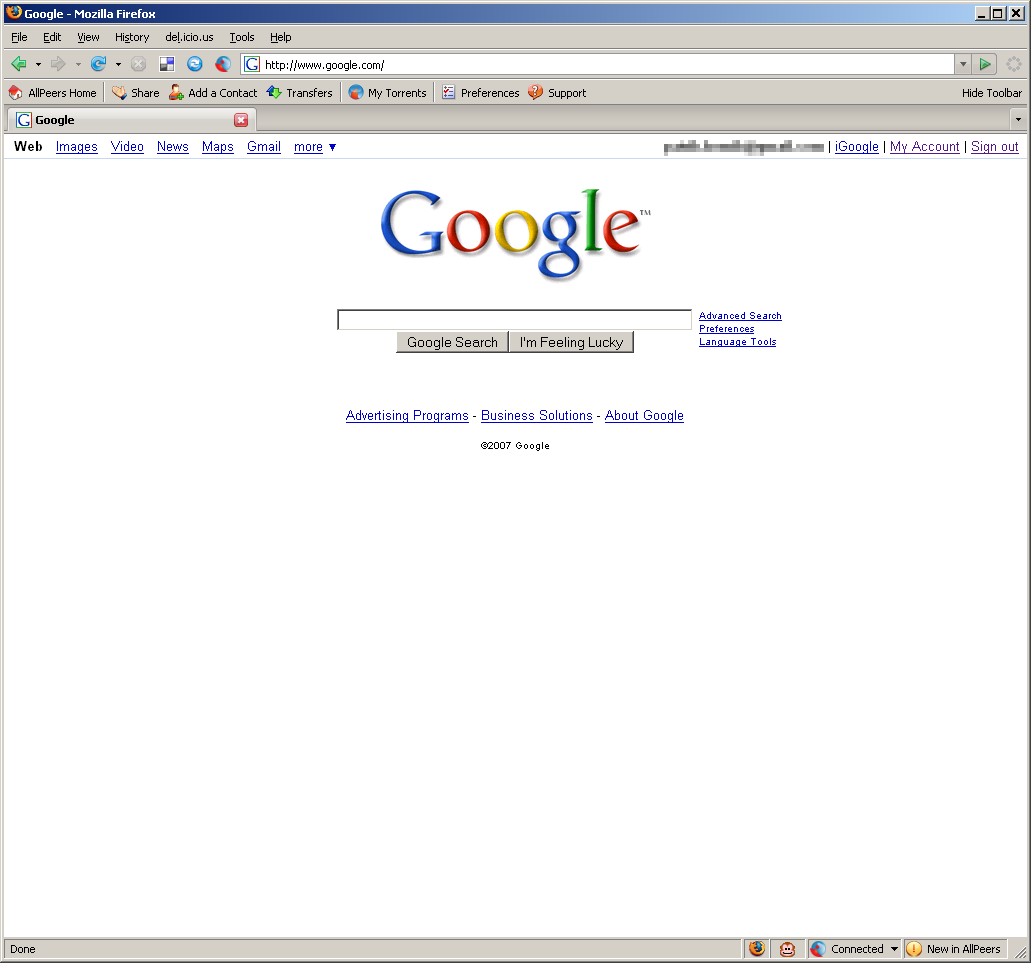Click the AllPeers icon in the navigation toolbar
Screen dimensions: 1031x963
pos(223,64)
